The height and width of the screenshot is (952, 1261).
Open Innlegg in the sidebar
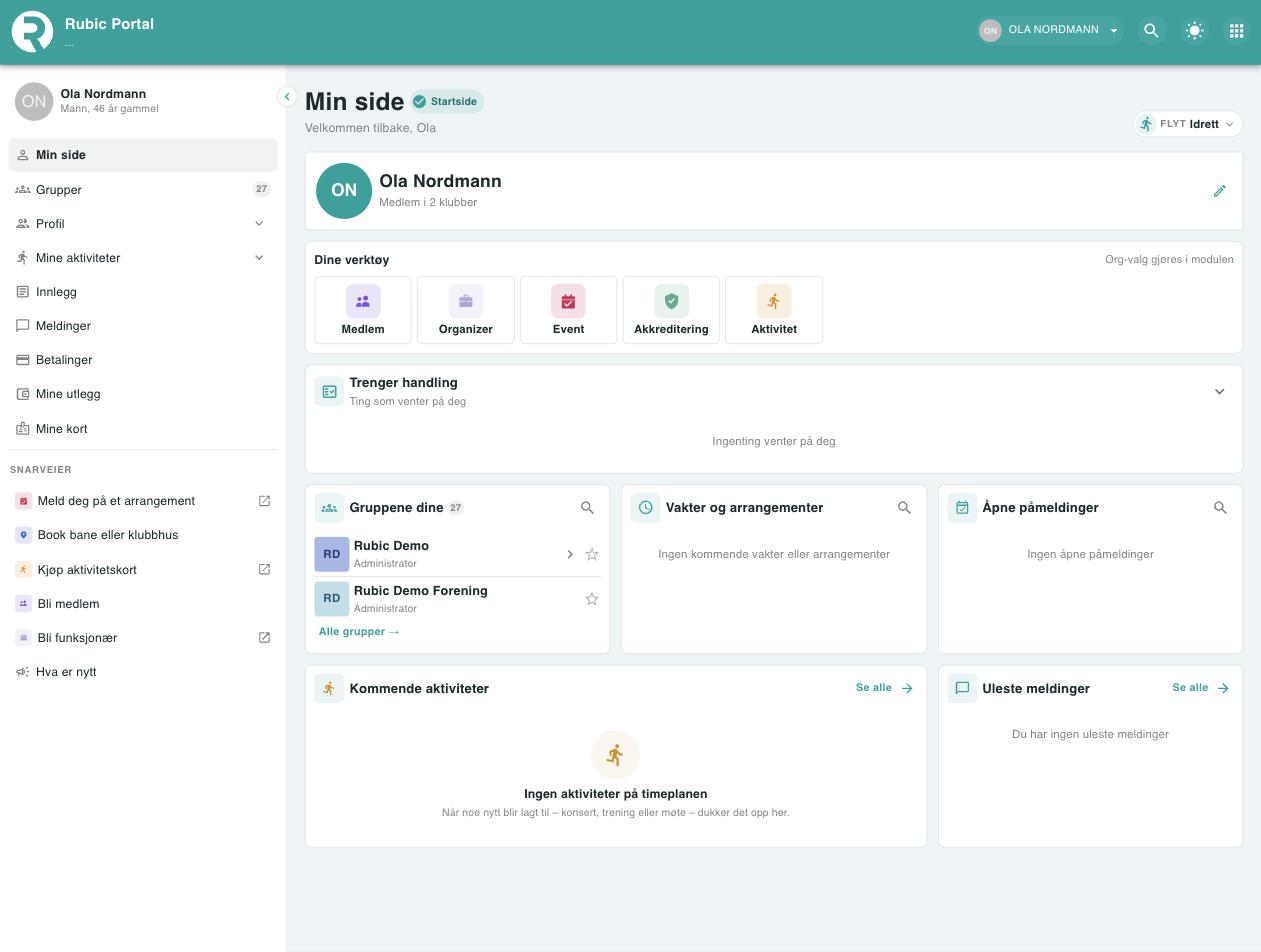pos(143,291)
